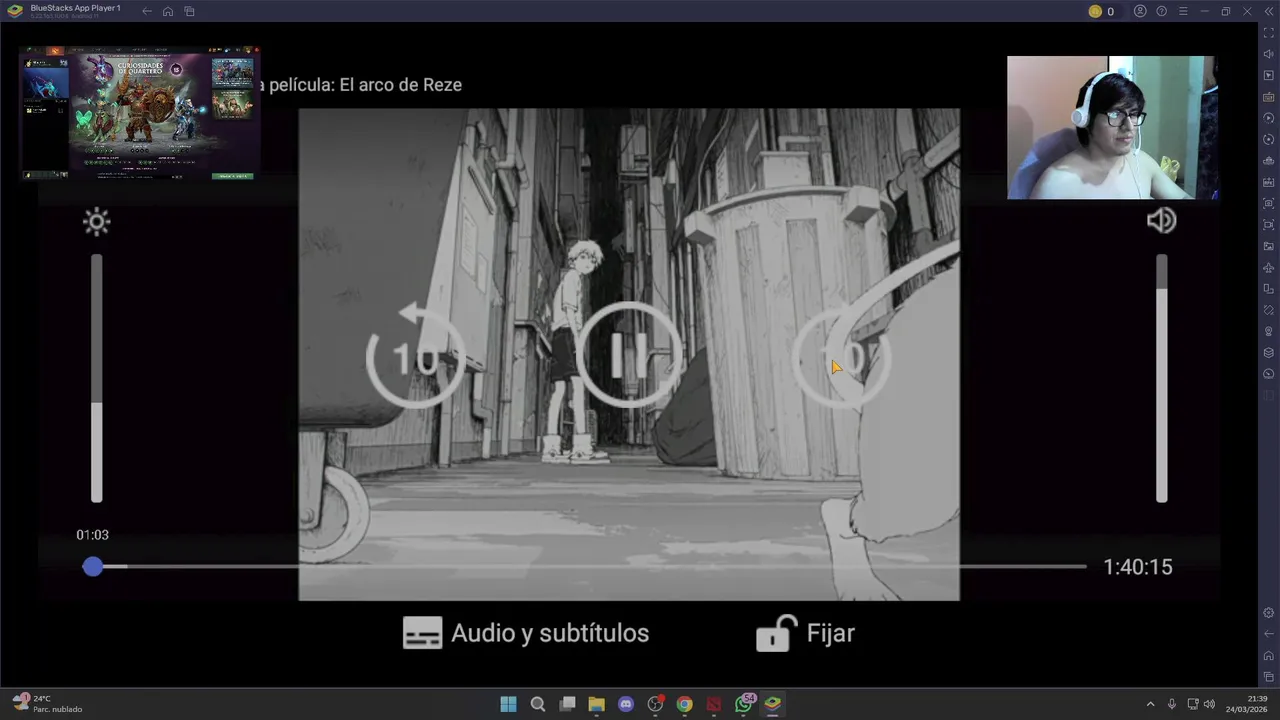
Task: Adjust the player's vertical volume slider
Action: (x=1161, y=378)
